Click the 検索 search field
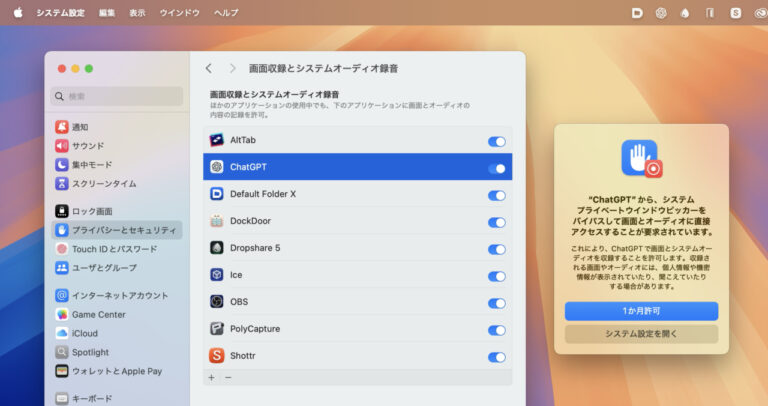The width and height of the screenshot is (768, 406). click(118, 96)
